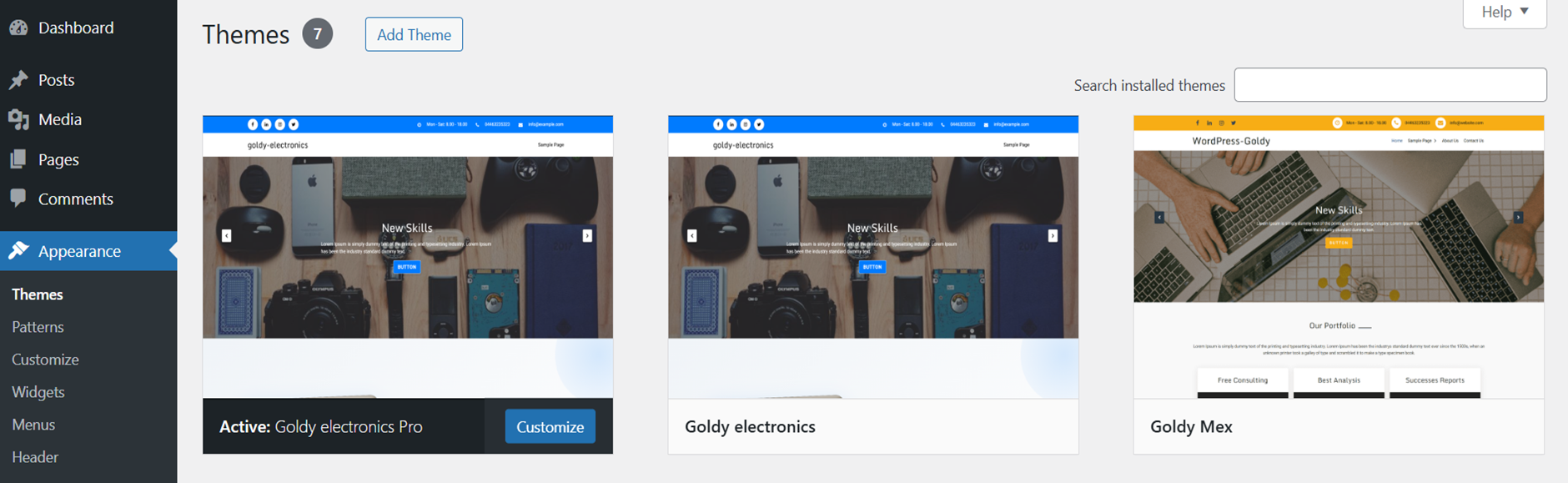
Task: Click the Posts pushpin icon
Action: [18, 80]
